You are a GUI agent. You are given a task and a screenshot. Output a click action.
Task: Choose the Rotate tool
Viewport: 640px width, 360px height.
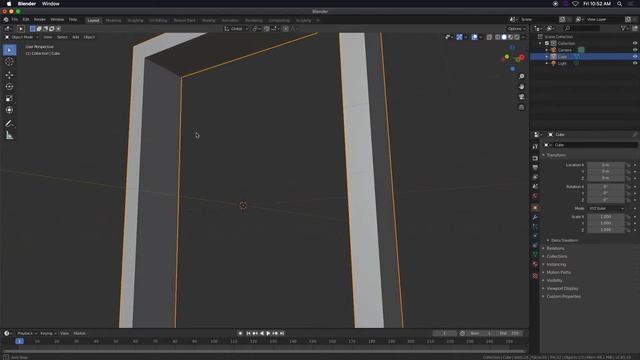(x=9, y=87)
